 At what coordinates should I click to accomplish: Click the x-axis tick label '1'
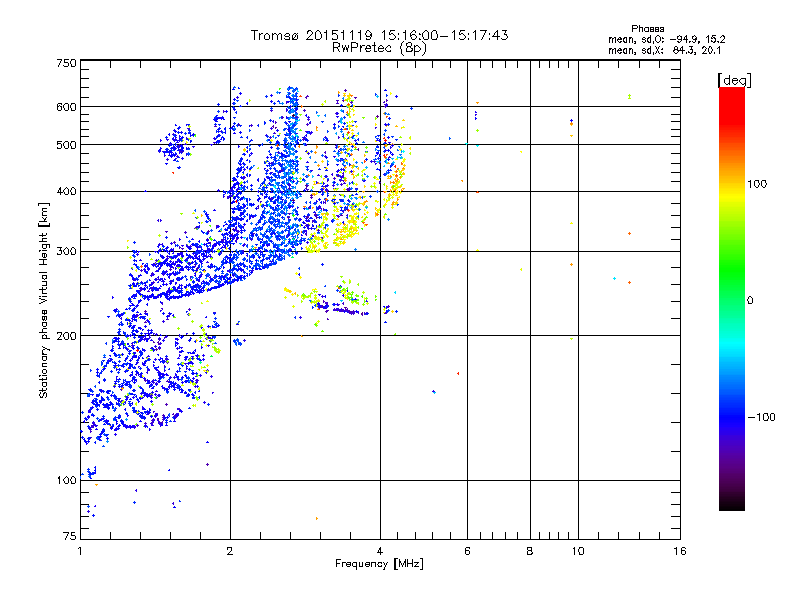80,551
